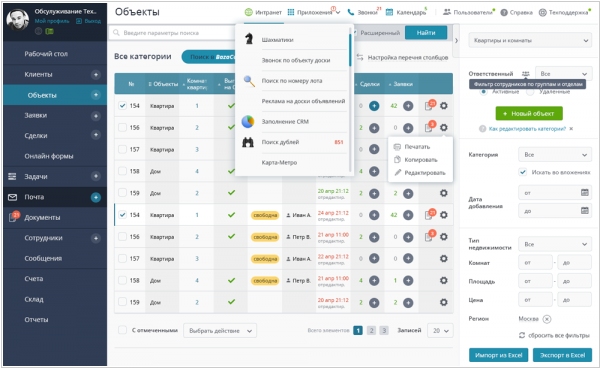This screenshot has width=600, height=368.
Task: Open the Шахматки chess knight icon
Action: pos(249,39)
